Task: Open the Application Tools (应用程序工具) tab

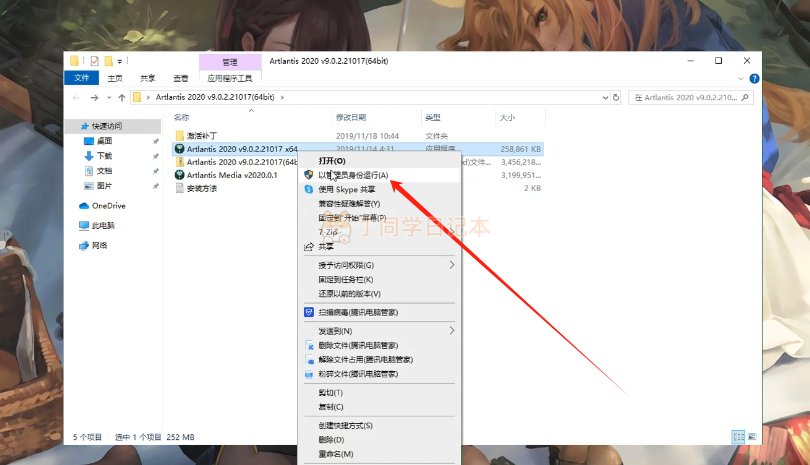Action: 230,78
